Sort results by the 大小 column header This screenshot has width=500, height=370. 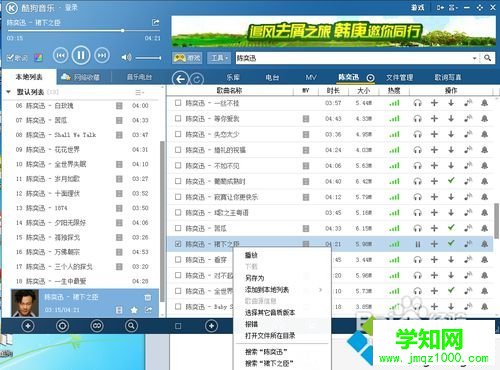363,90
